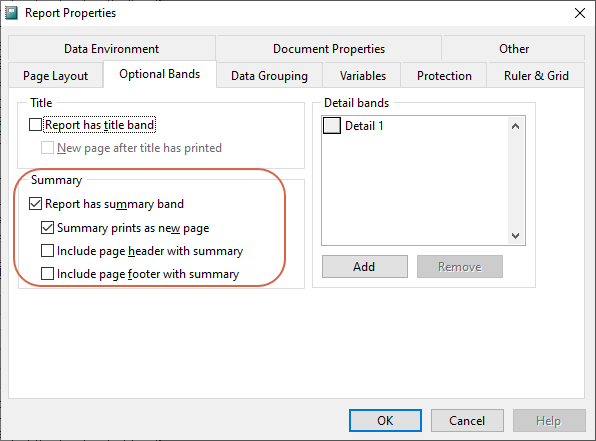Confirm changes with OK button
The height and width of the screenshot is (441, 596).
(x=385, y=420)
